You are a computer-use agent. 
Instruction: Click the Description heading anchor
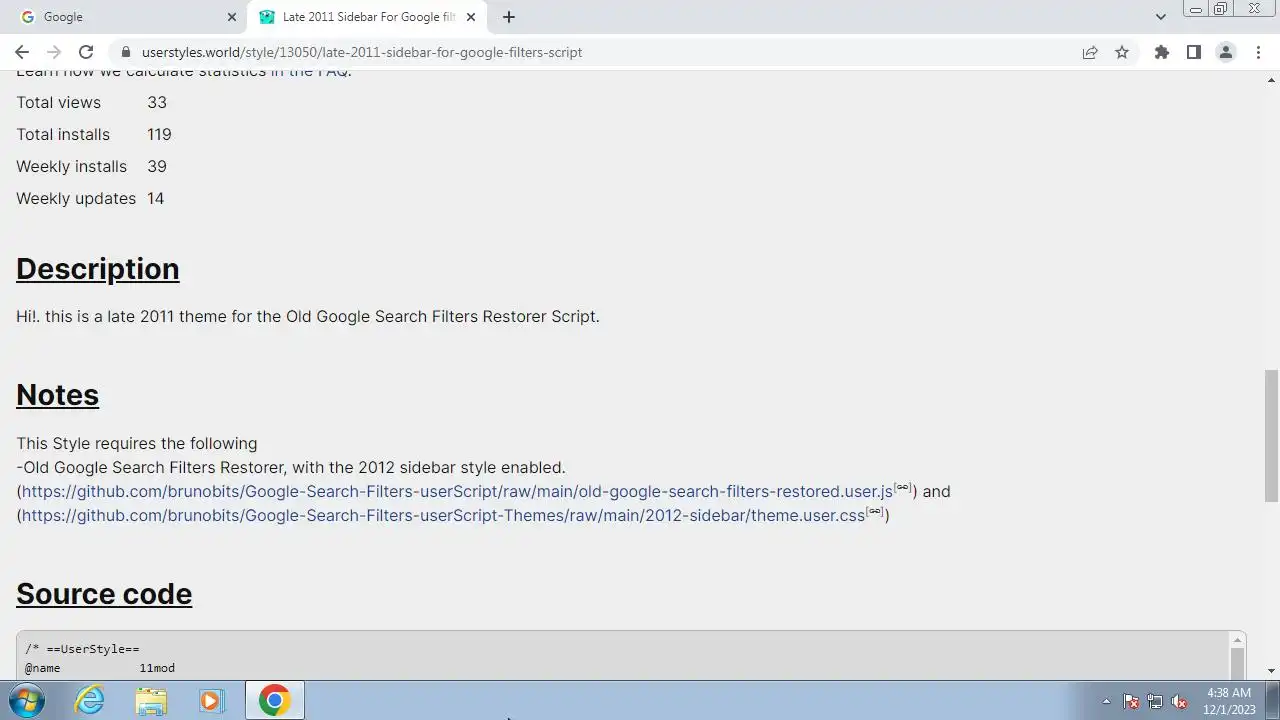coord(98,269)
